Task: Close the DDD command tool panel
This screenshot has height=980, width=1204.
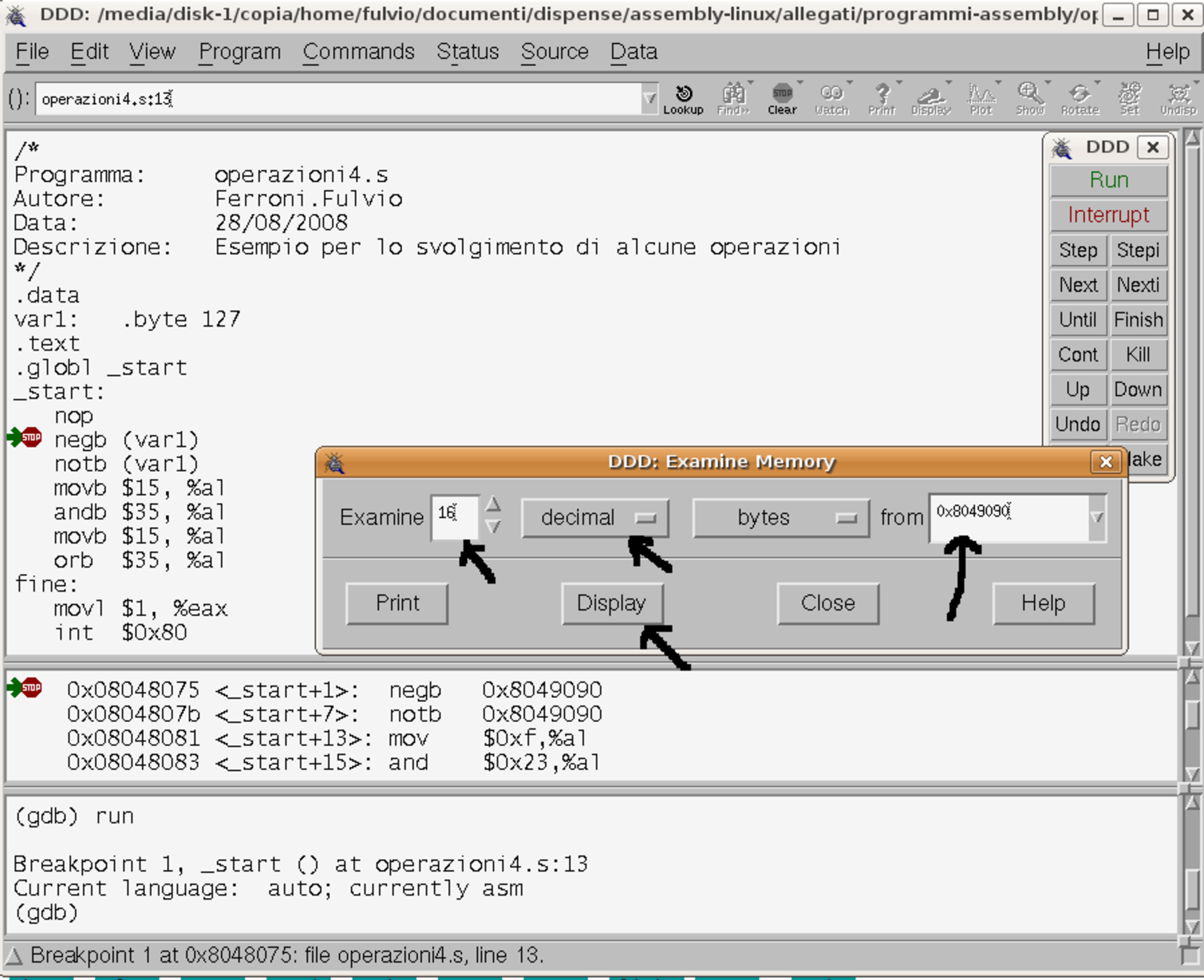Action: pyautogui.click(x=1152, y=147)
